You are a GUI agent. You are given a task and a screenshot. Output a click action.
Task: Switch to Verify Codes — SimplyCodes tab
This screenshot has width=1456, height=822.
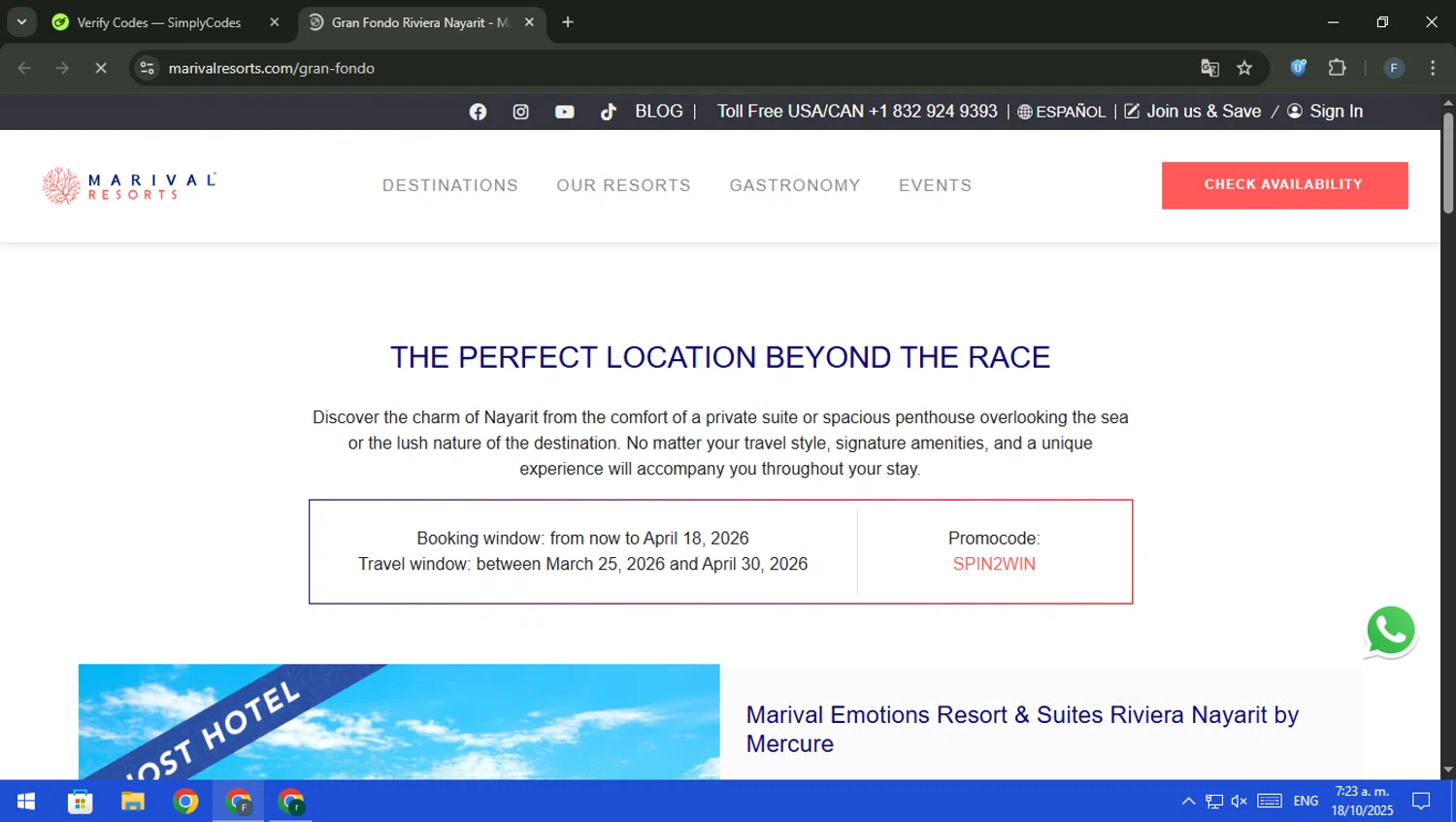(x=158, y=22)
